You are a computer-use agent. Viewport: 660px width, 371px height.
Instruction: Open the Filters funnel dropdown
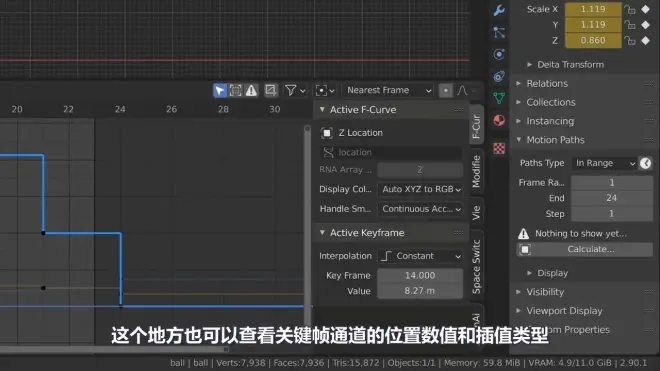click(295, 90)
